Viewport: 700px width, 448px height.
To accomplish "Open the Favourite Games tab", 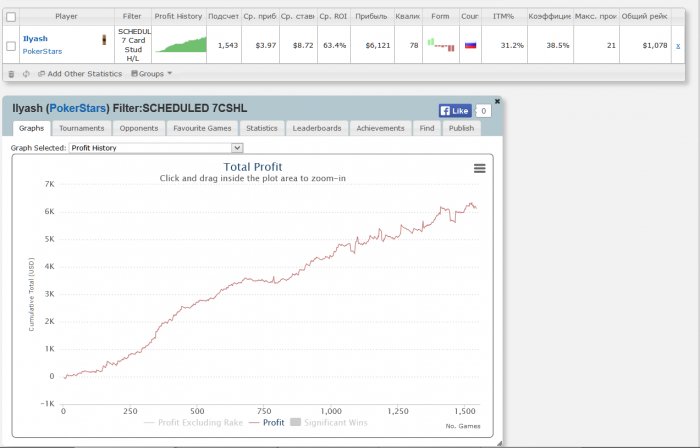I will pyautogui.click(x=202, y=129).
